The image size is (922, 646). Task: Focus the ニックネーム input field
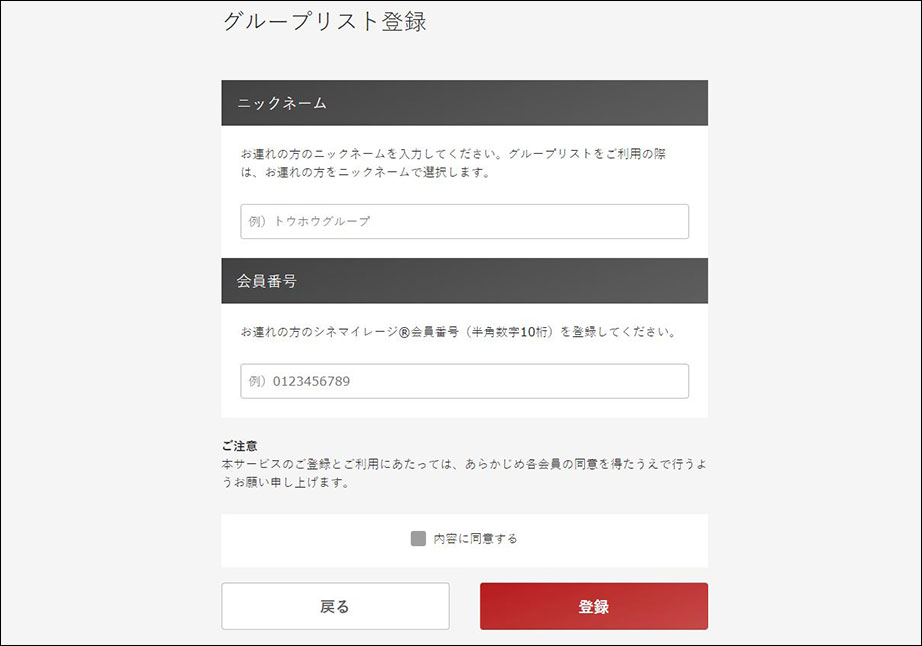coord(465,222)
